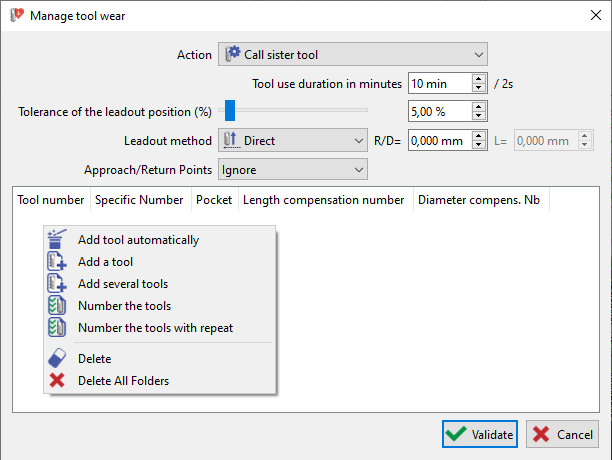Decrease tolerance percentage with down arrow
This screenshot has width=612, height=460.
coord(479,116)
